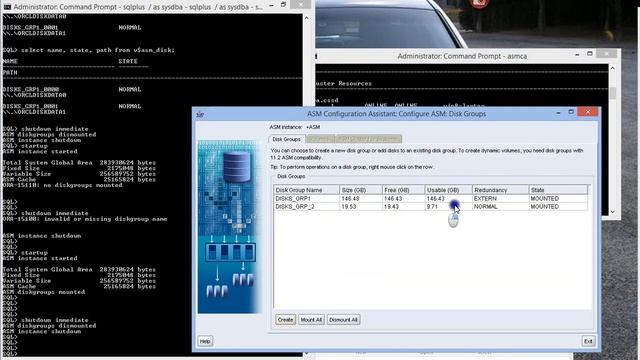Click the sqlplus Command Prompt title icon
The width and height of the screenshot is (640, 360).
7,7
